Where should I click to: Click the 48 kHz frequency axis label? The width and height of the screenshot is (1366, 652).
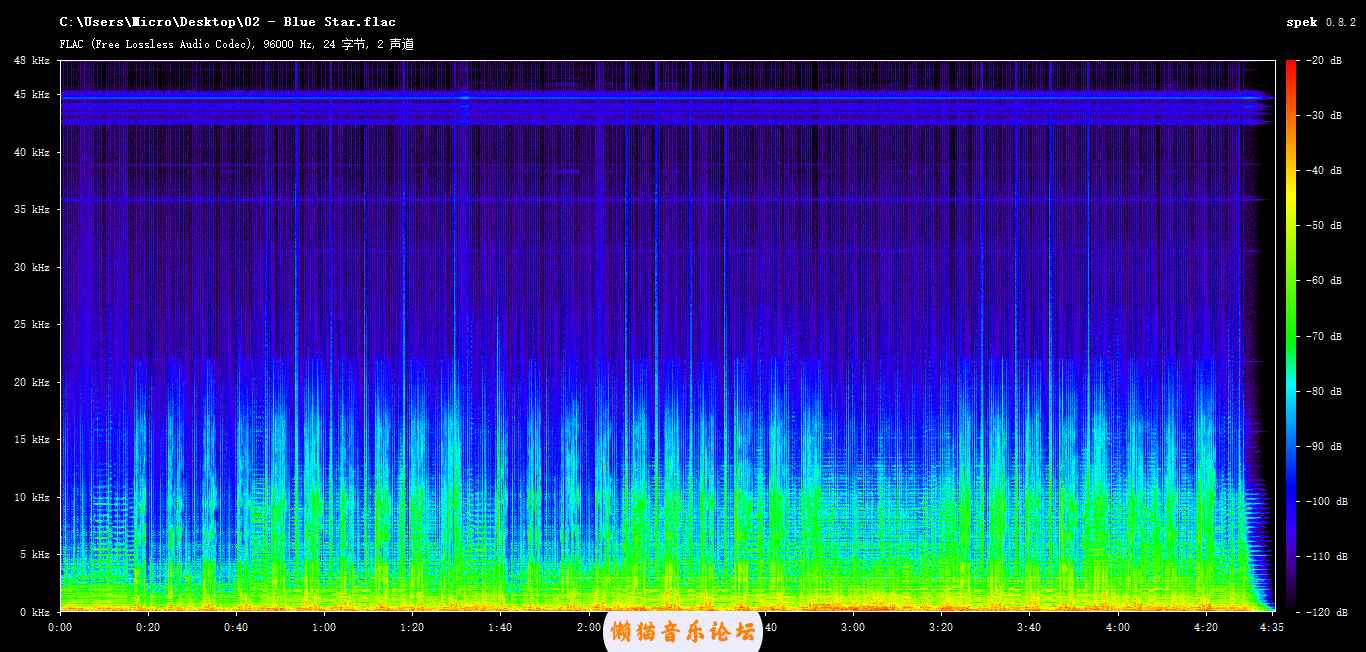[32, 61]
